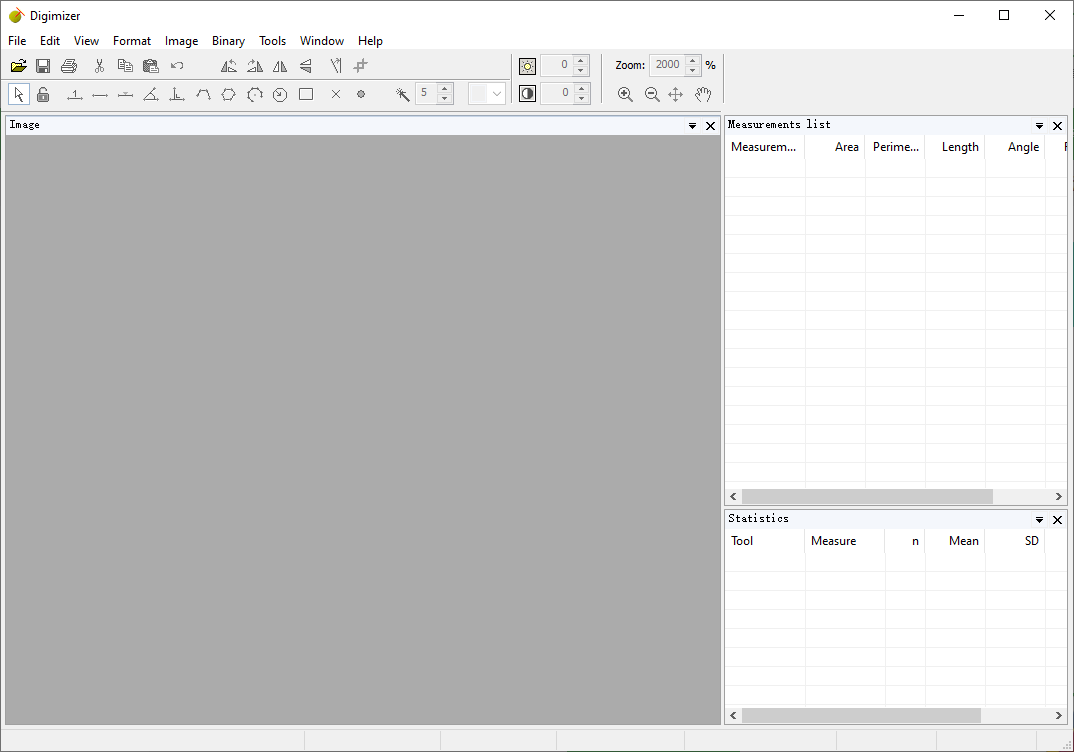Open the Image menu
Screen dimensions: 1074x752
182,41
